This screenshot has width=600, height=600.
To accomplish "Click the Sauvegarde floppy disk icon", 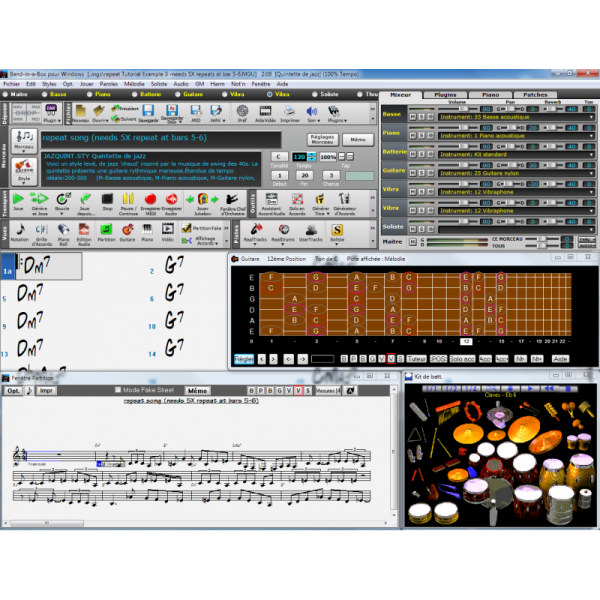I will (148, 111).
